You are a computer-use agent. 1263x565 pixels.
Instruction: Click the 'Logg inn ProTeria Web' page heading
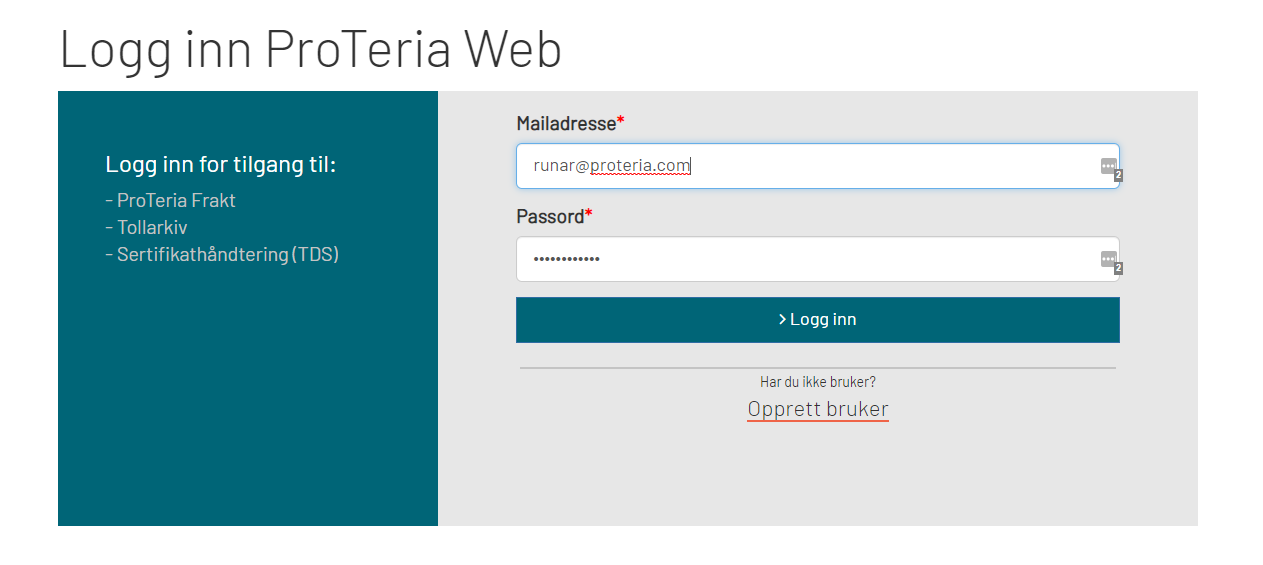(x=311, y=48)
